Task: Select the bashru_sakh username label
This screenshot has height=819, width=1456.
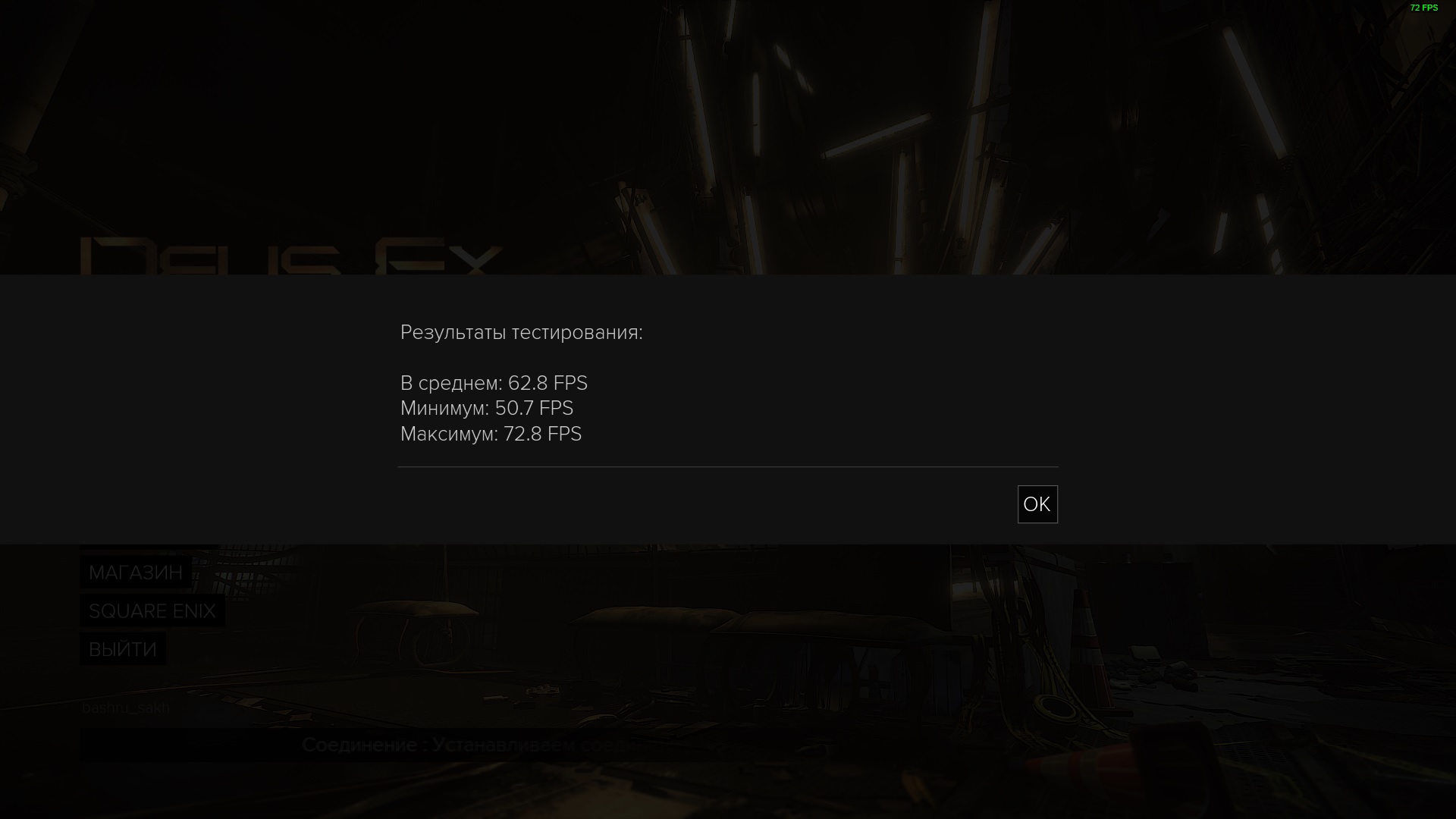Action: [x=126, y=708]
